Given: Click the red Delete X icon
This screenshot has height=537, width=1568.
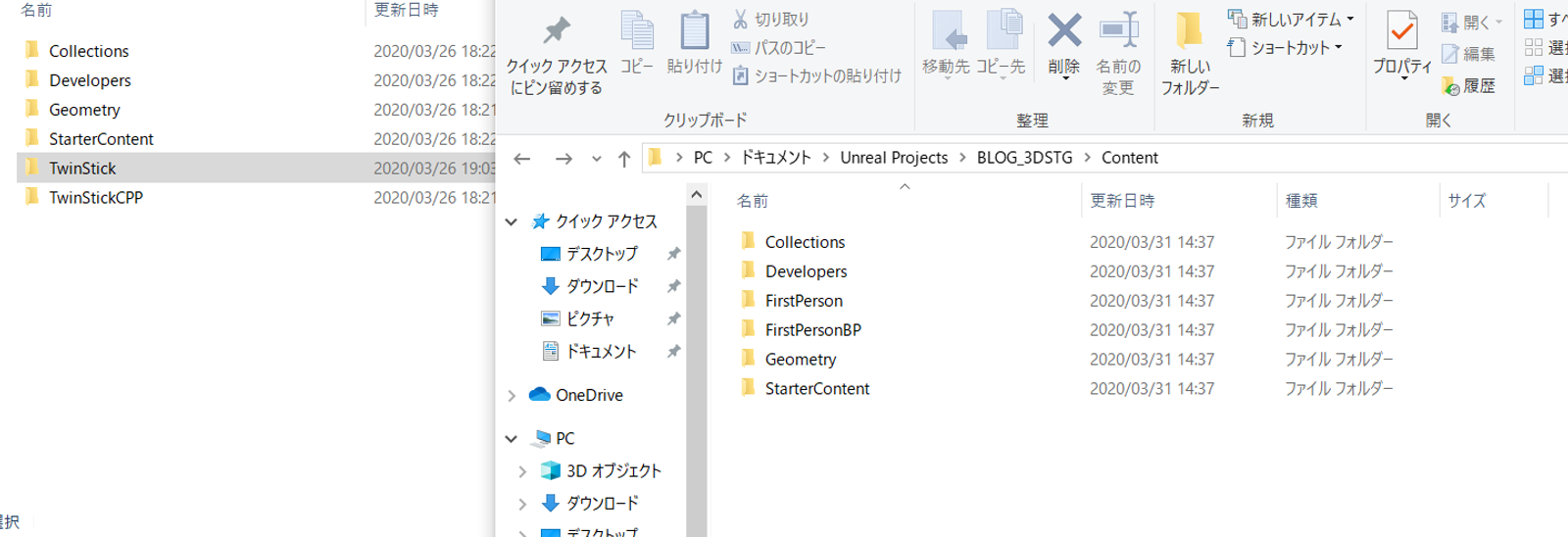Looking at the screenshot, I should coord(1064,30).
